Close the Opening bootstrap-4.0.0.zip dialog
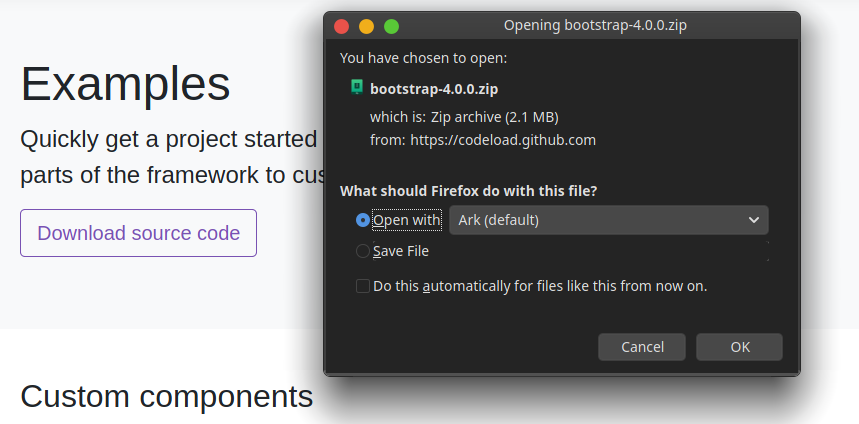This screenshot has width=859, height=424. click(341, 26)
